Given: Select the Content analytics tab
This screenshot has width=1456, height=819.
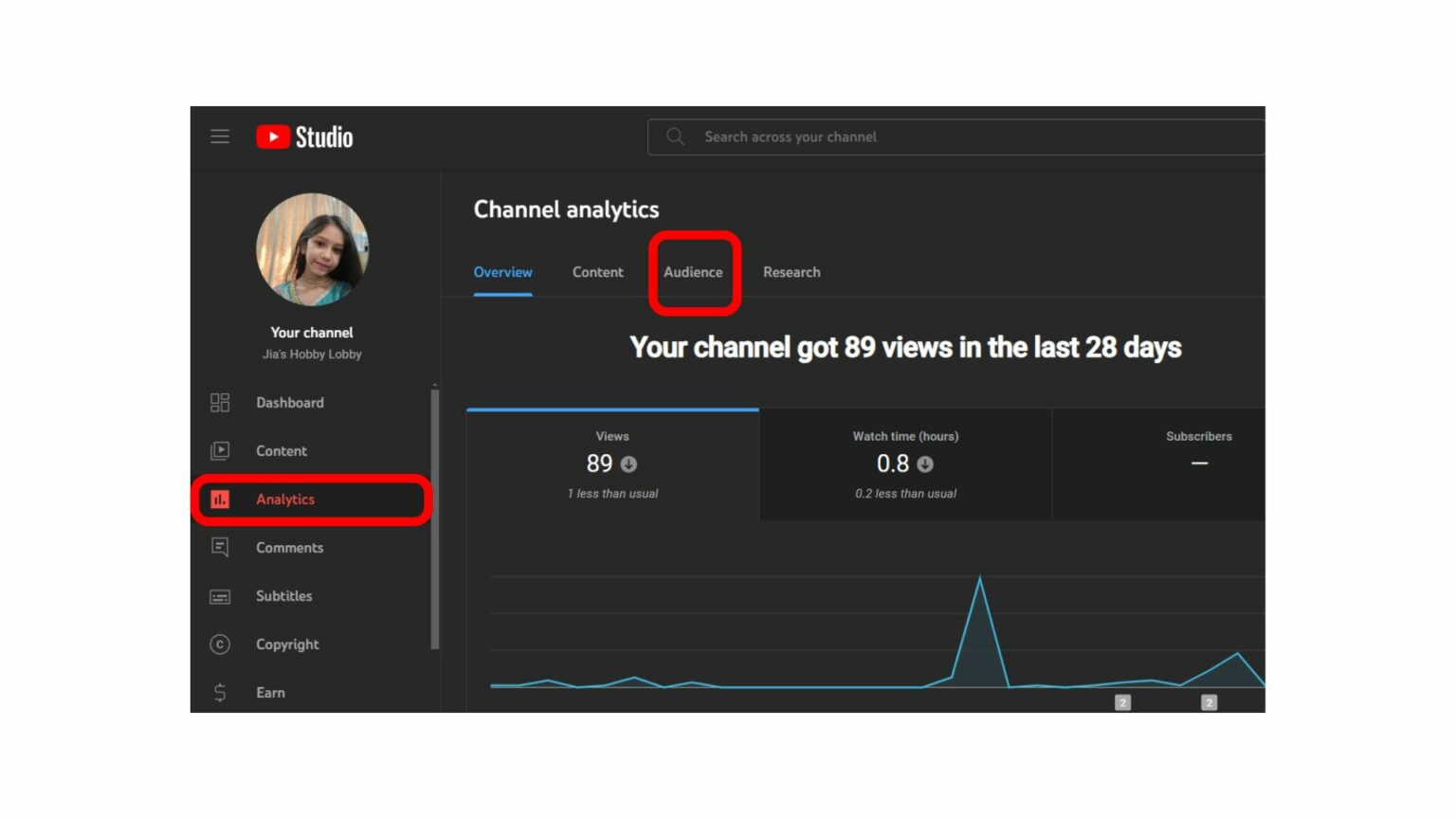Looking at the screenshot, I should tap(597, 272).
